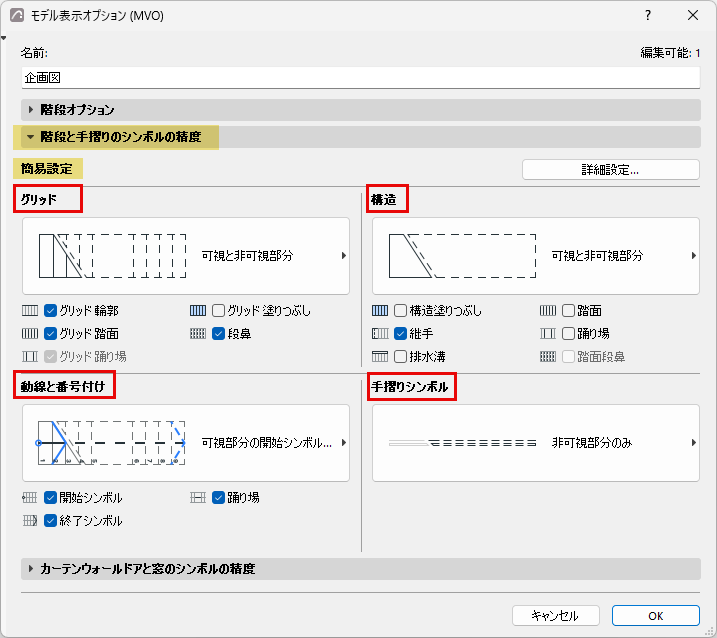Expand 階段オプション section
This screenshot has height=638, width=717.
point(361,110)
